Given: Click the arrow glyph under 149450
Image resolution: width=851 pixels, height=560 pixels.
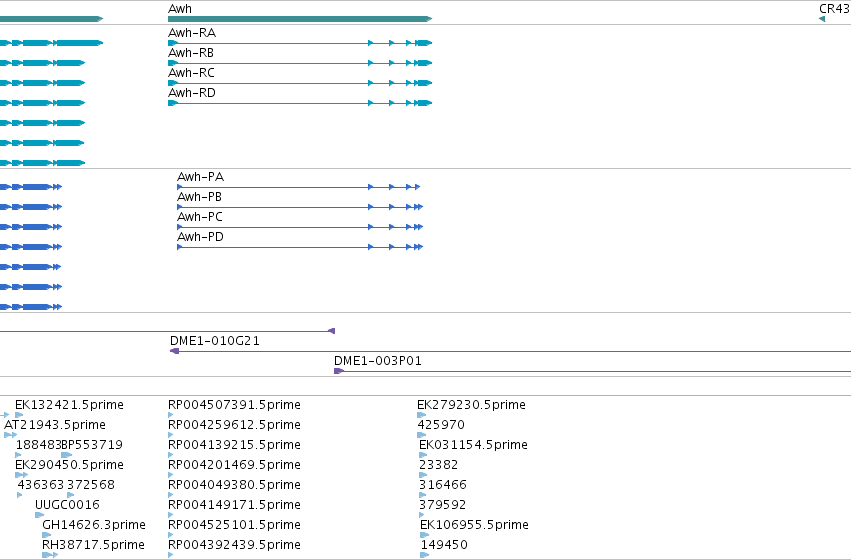Looking at the screenshot, I should (424, 555).
